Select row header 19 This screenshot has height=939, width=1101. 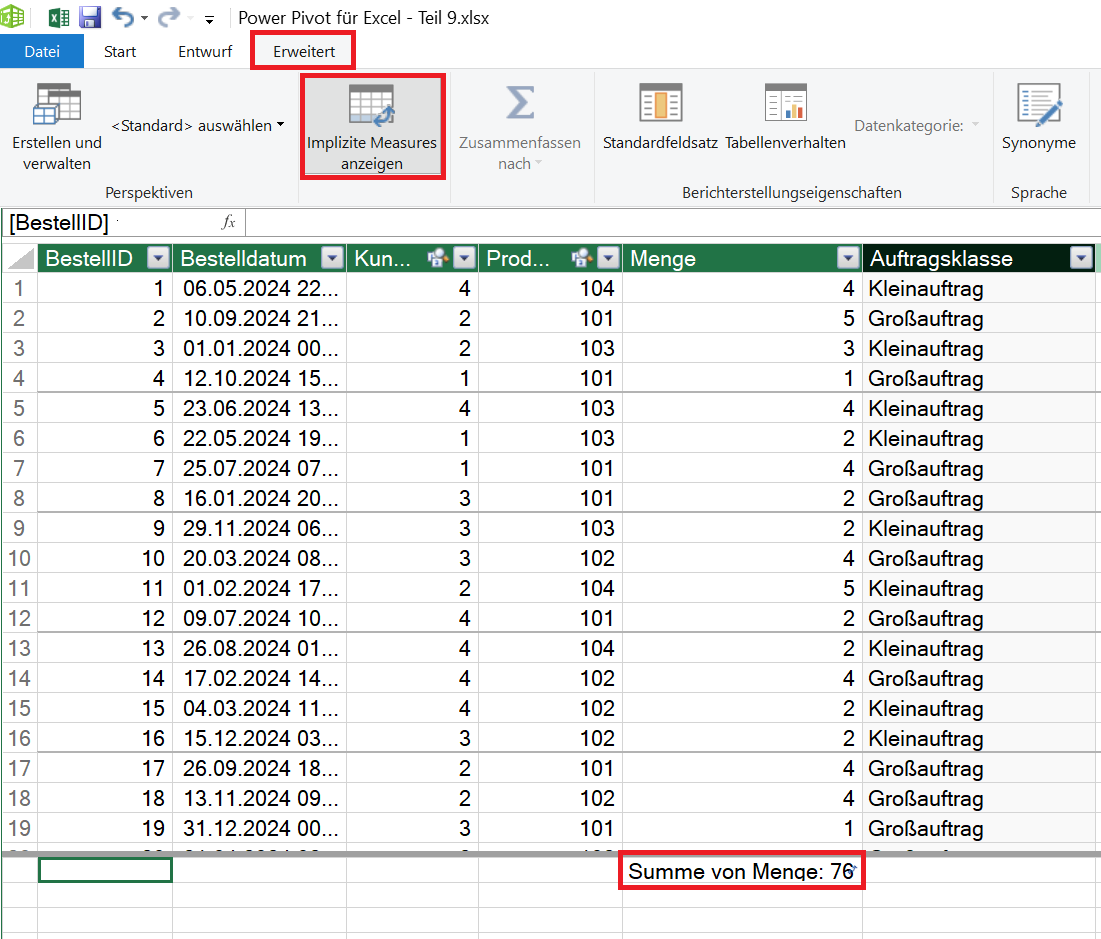tap(19, 828)
